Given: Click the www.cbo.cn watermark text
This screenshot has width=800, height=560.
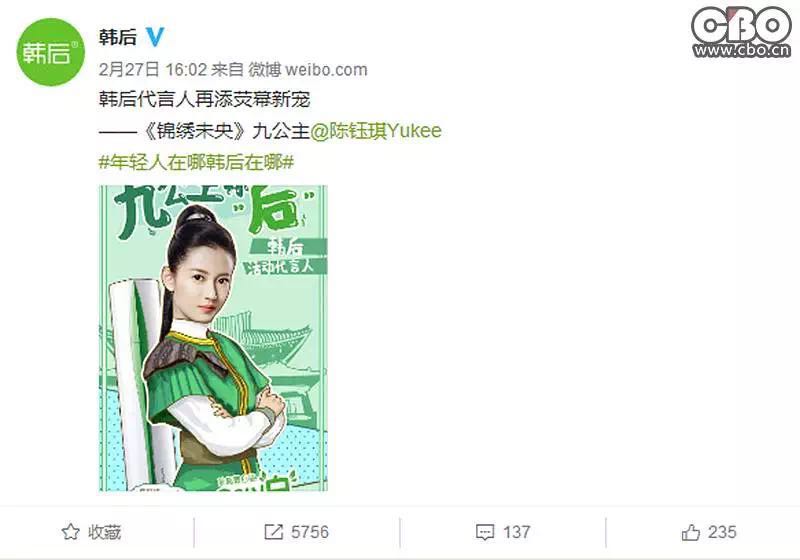Looking at the screenshot, I should pos(742,50).
